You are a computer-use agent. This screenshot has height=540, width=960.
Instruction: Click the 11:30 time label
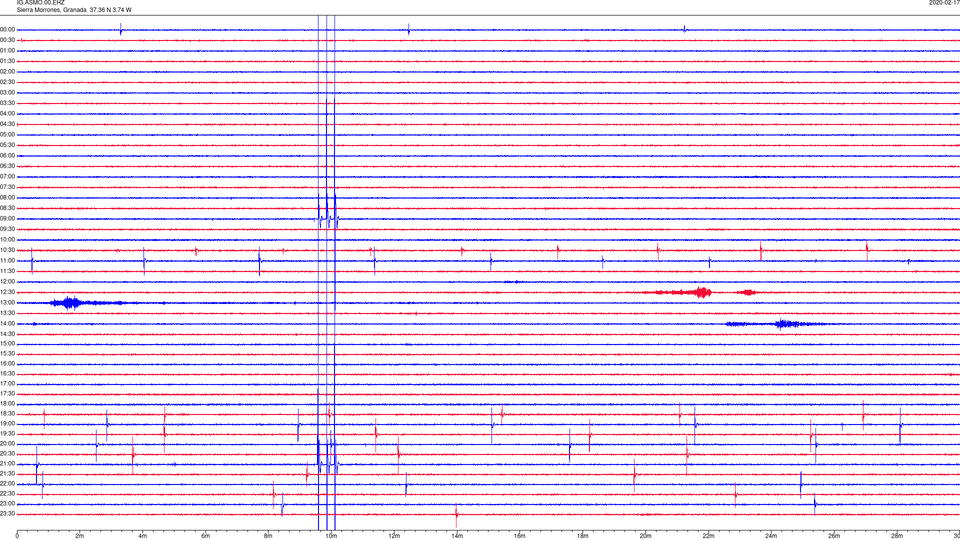(x=7, y=271)
